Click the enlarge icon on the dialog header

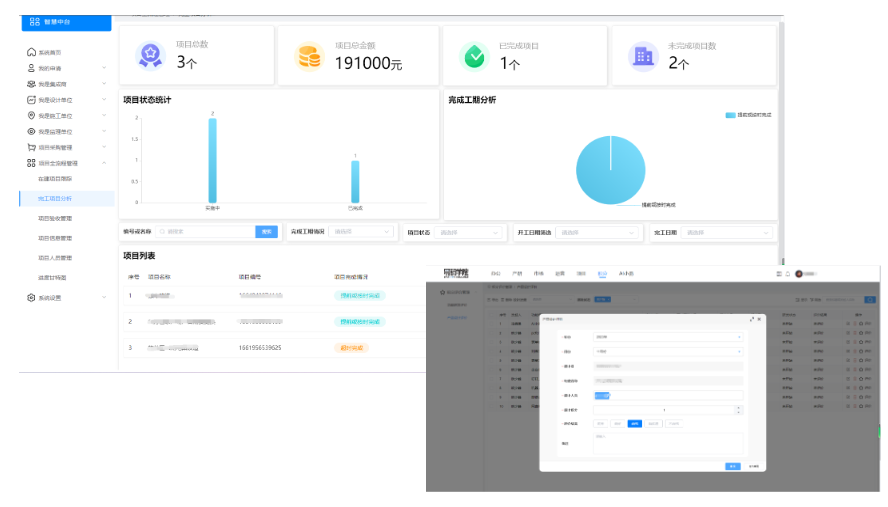point(752,319)
